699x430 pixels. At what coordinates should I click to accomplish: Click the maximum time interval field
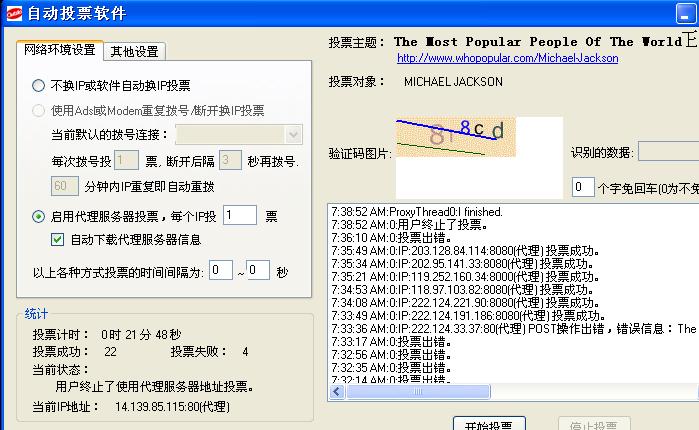(258, 271)
